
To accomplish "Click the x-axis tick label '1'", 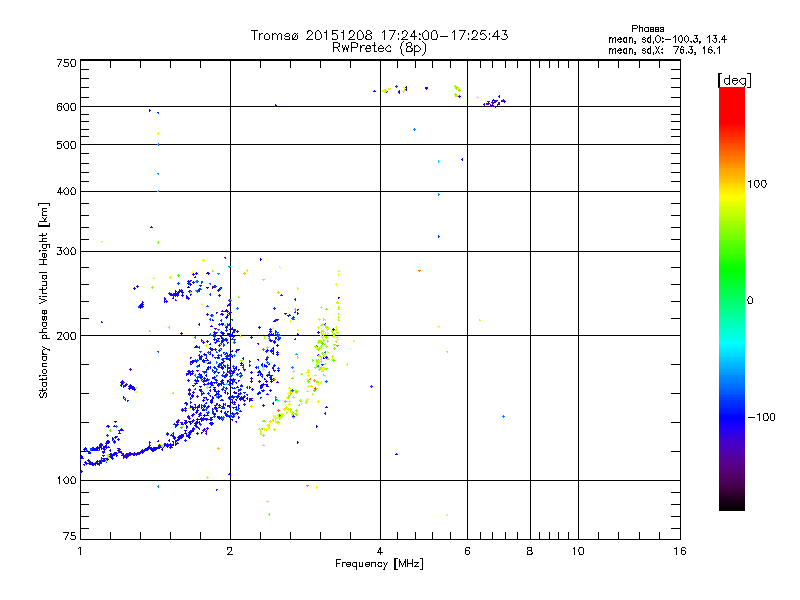I will (80, 551).
